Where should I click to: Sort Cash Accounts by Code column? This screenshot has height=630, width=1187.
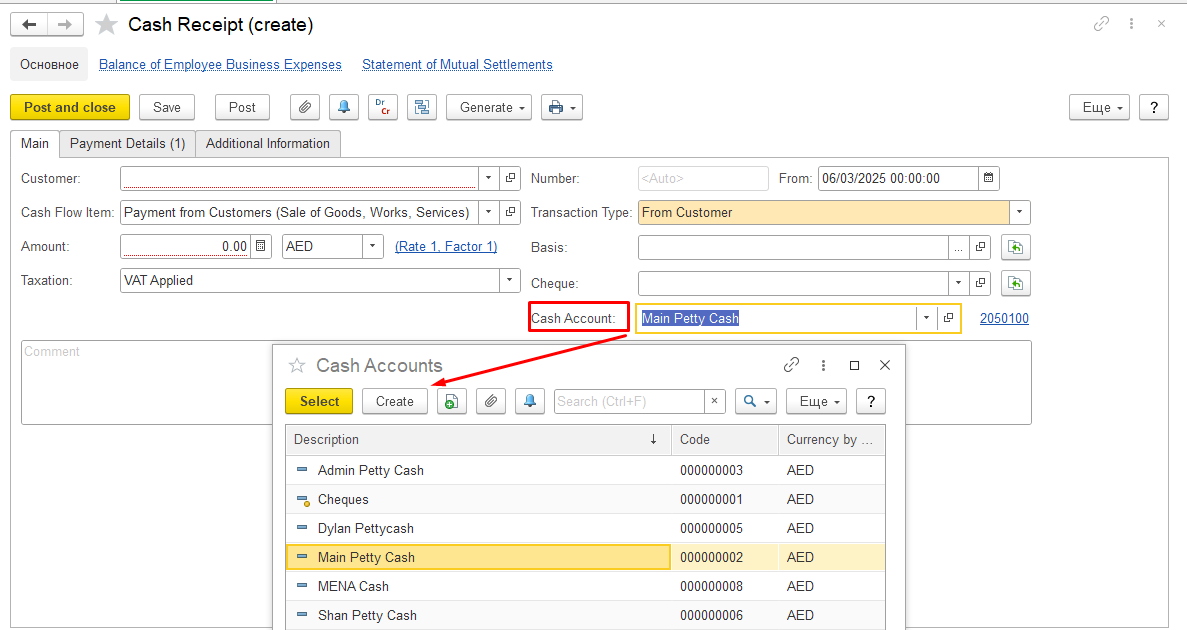tap(724, 440)
